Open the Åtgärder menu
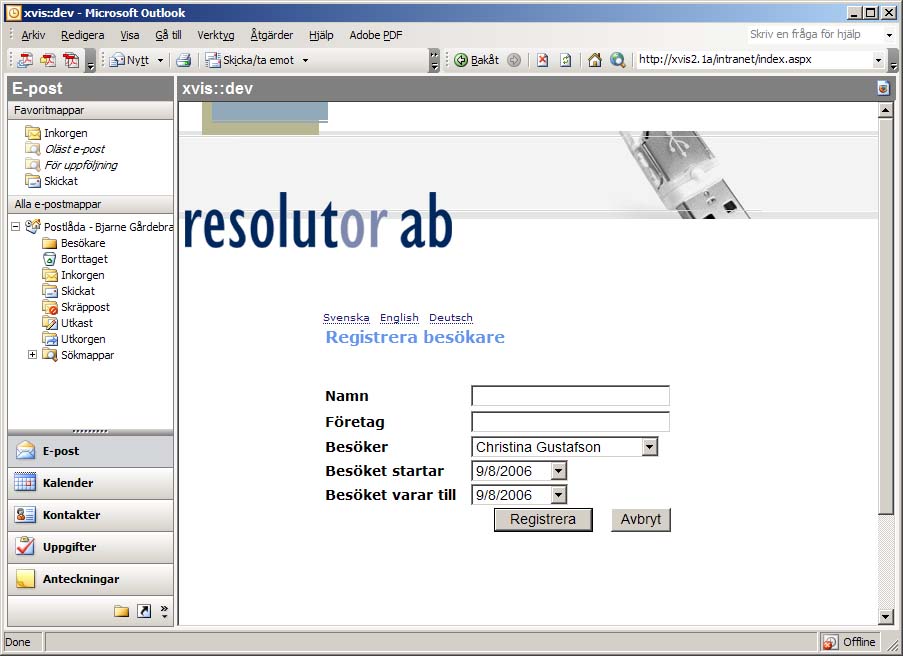 [271, 35]
